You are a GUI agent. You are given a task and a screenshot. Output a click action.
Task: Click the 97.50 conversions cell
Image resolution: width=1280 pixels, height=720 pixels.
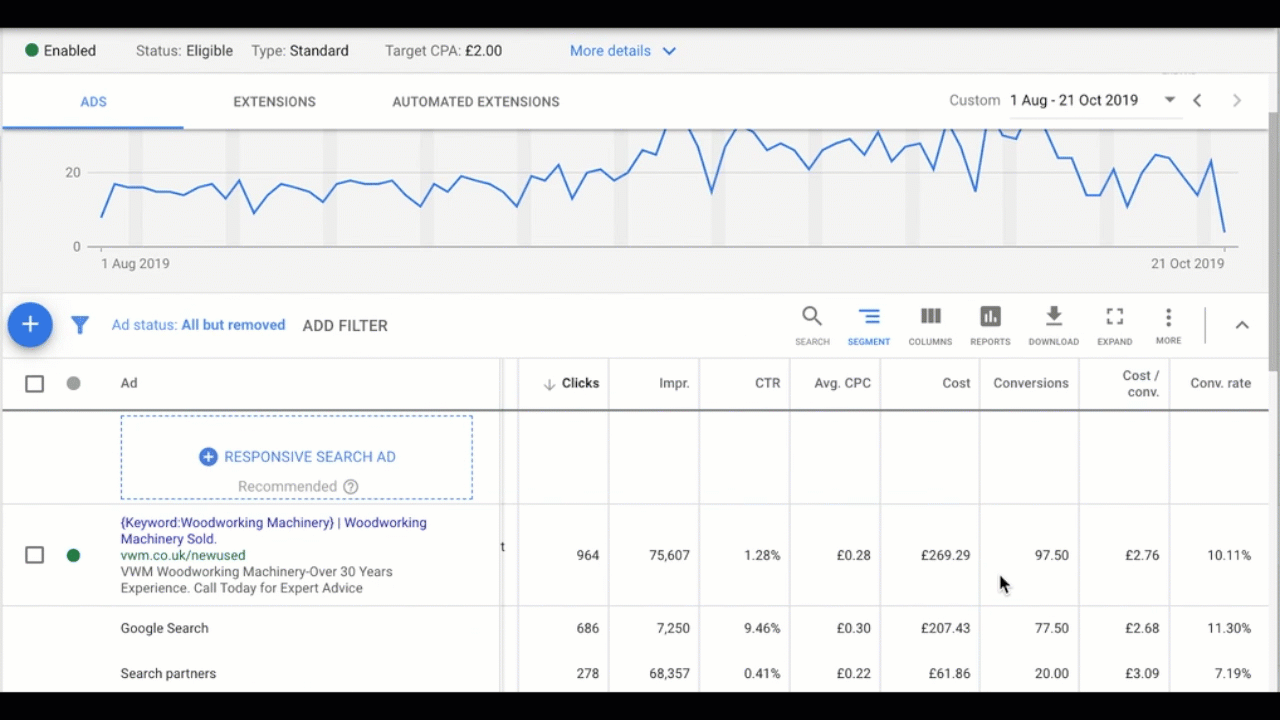(x=1051, y=556)
